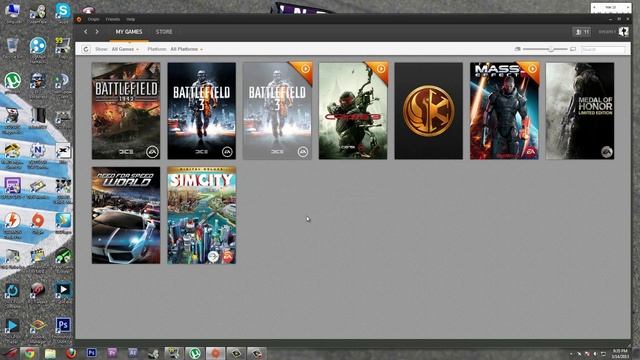The image size is (640, 360).
Task: Select the fully colored Battlefield 3 tile
Action: click(202, 111)
